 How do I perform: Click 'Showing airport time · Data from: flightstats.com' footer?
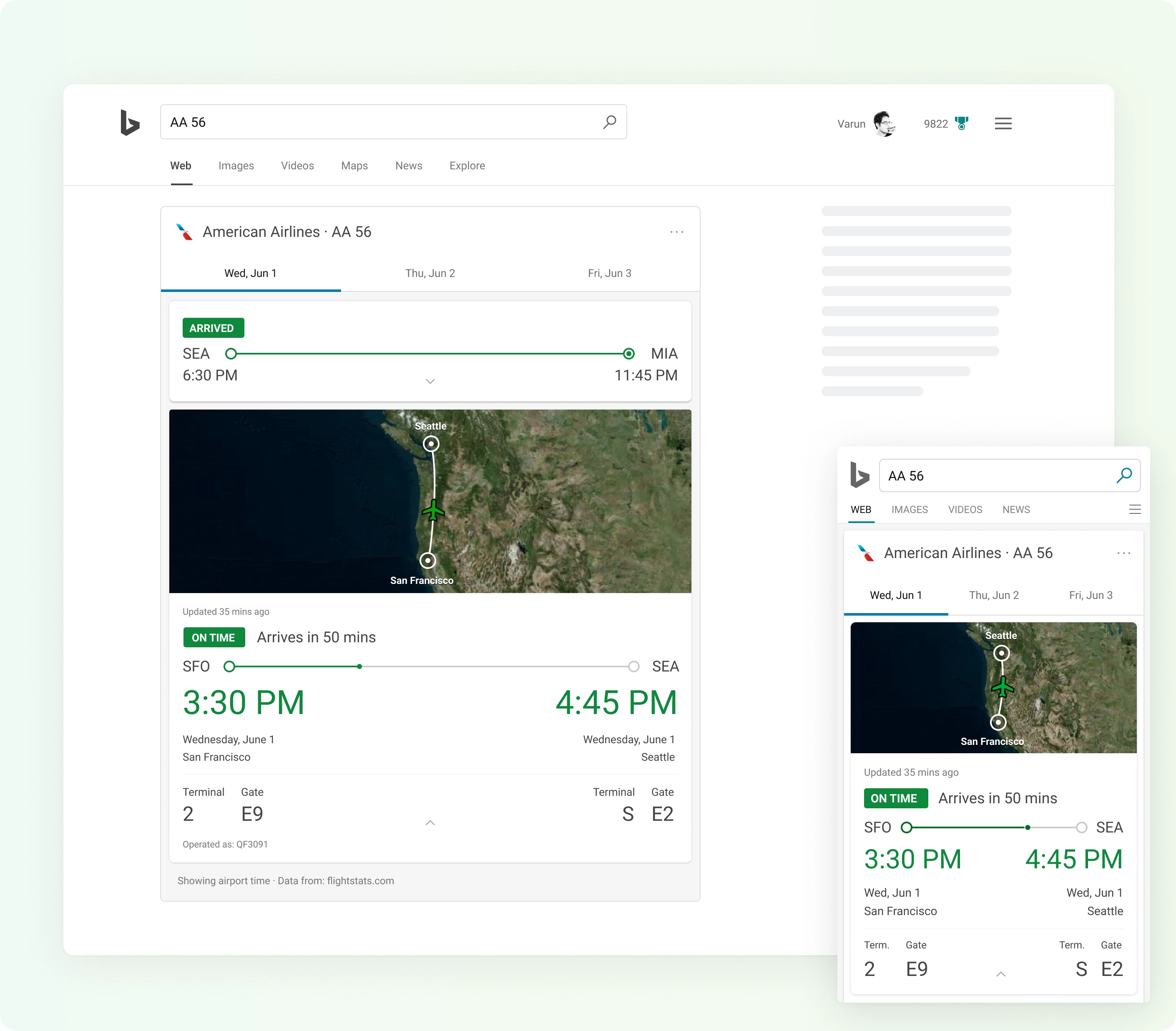point(285,881)
